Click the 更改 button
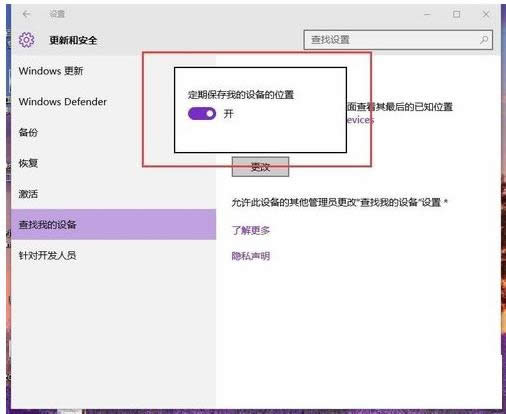506x414 pixels. click(260, 167)
